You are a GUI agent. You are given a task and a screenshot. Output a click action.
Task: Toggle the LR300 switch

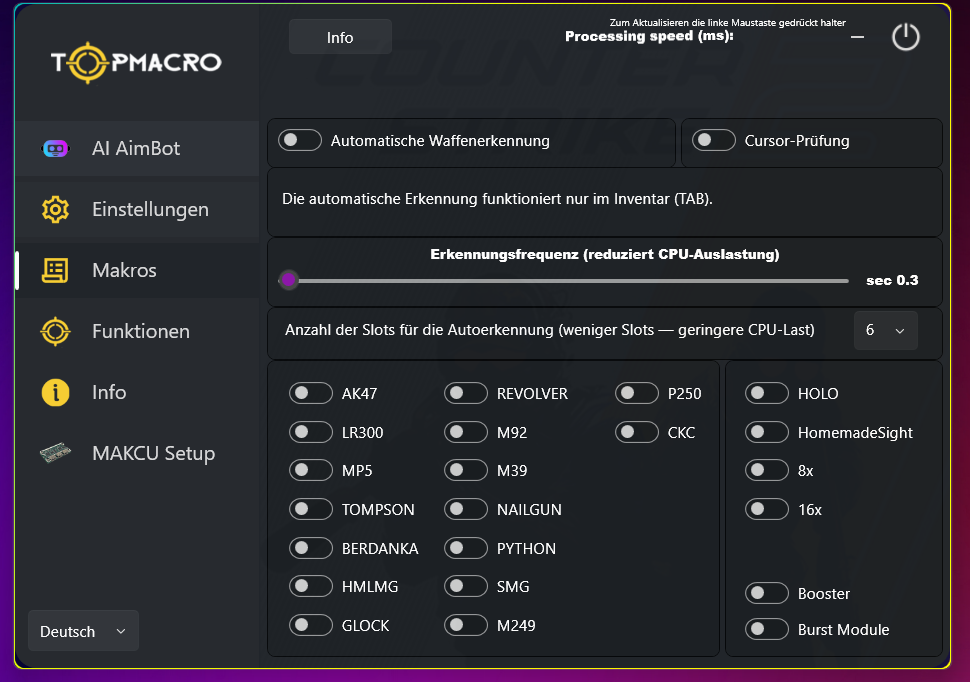click(x=311, y=432)
